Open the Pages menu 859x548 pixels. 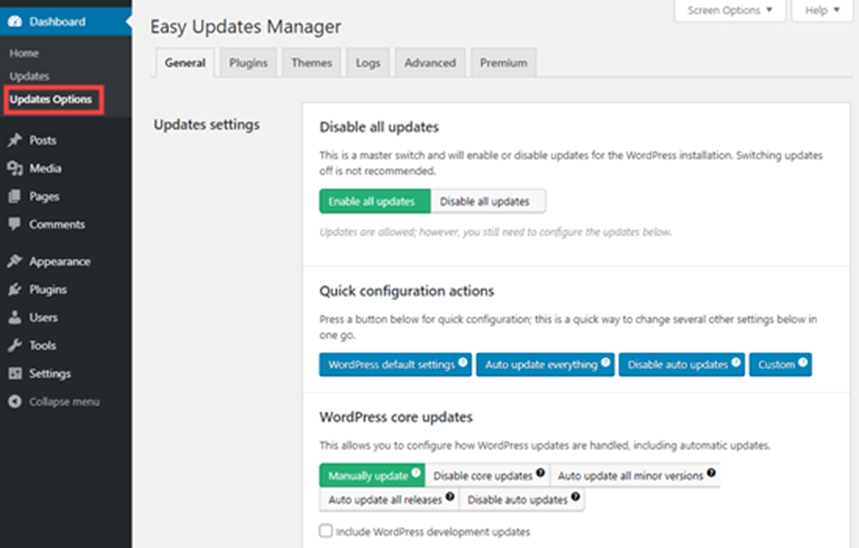66,196
